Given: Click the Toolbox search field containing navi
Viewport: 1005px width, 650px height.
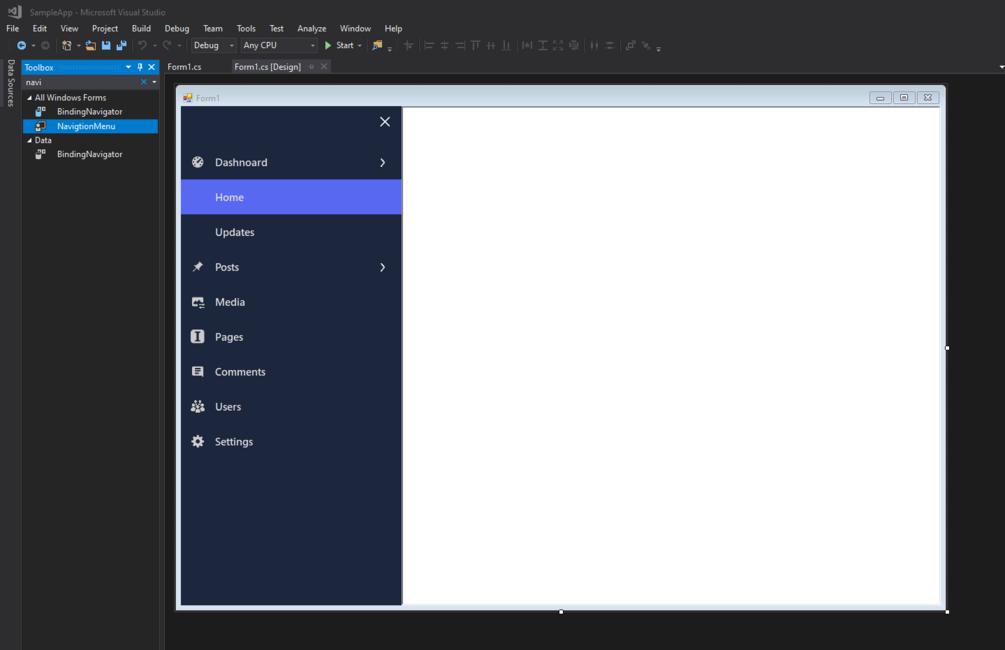Looking at the screenshot, I should (x=81, y=82).
